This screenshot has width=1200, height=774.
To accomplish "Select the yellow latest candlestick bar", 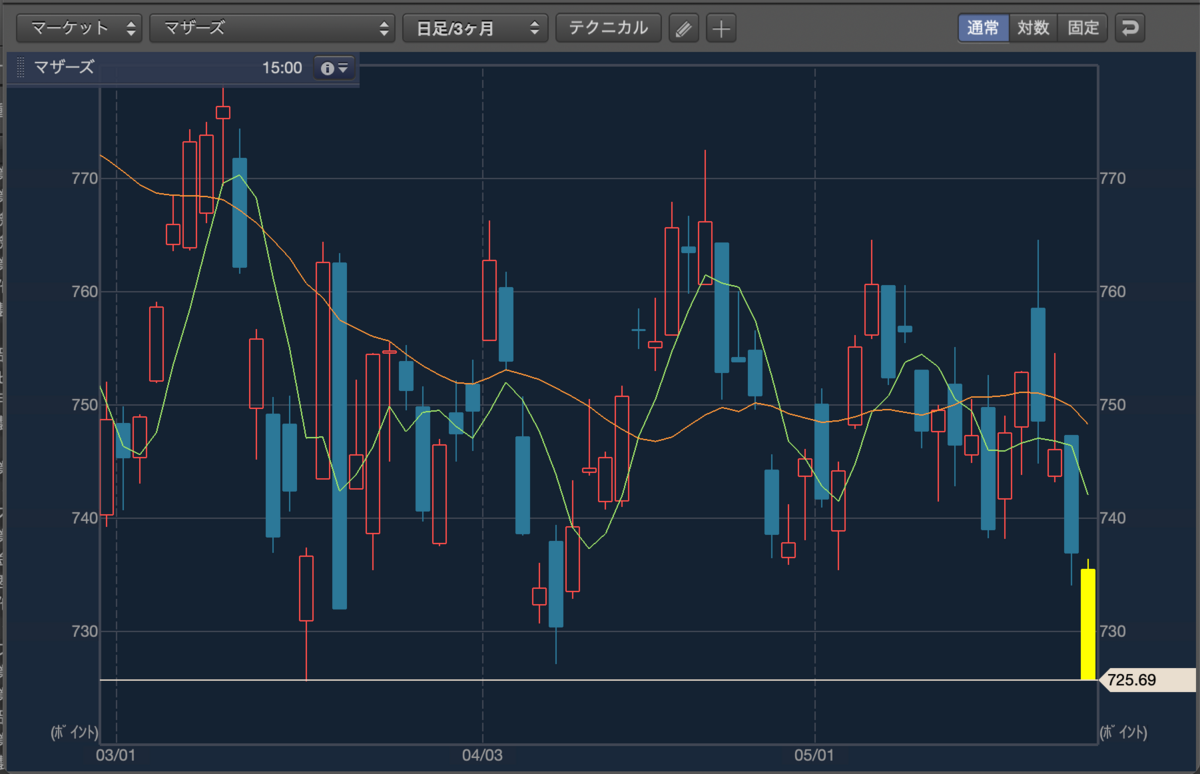I will tap(1088, 624).
